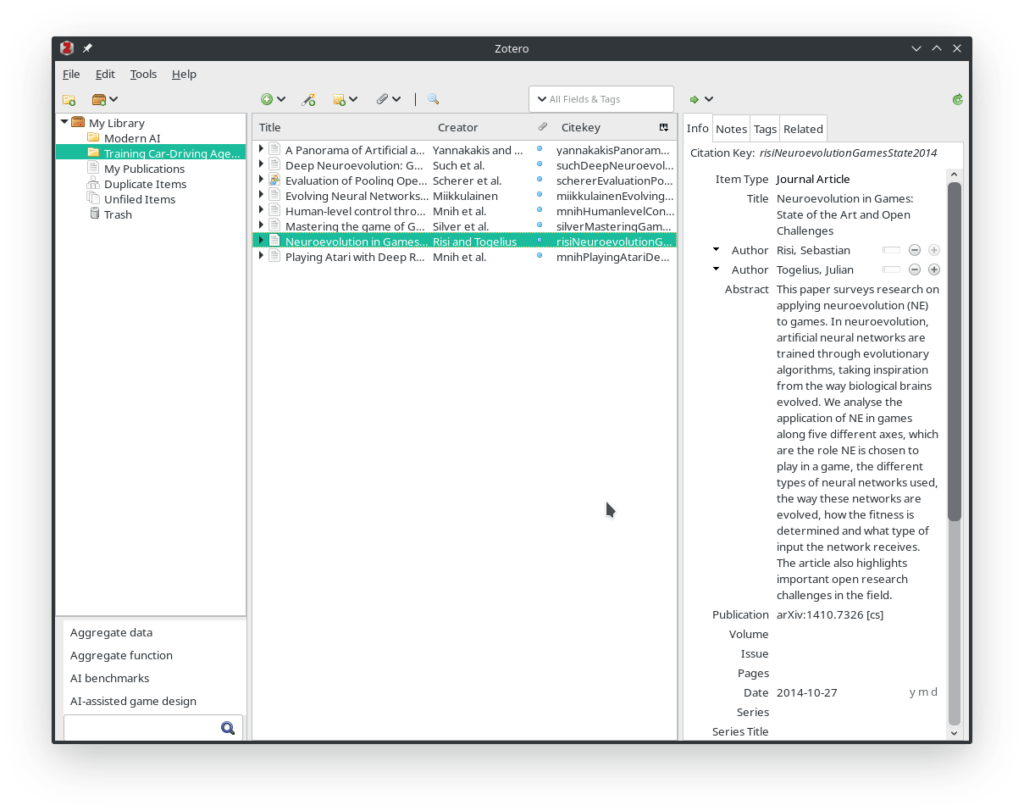Open the New Library dropdown icon
1024x811 pixels.
pyautogui.click(x=104, y=99)
